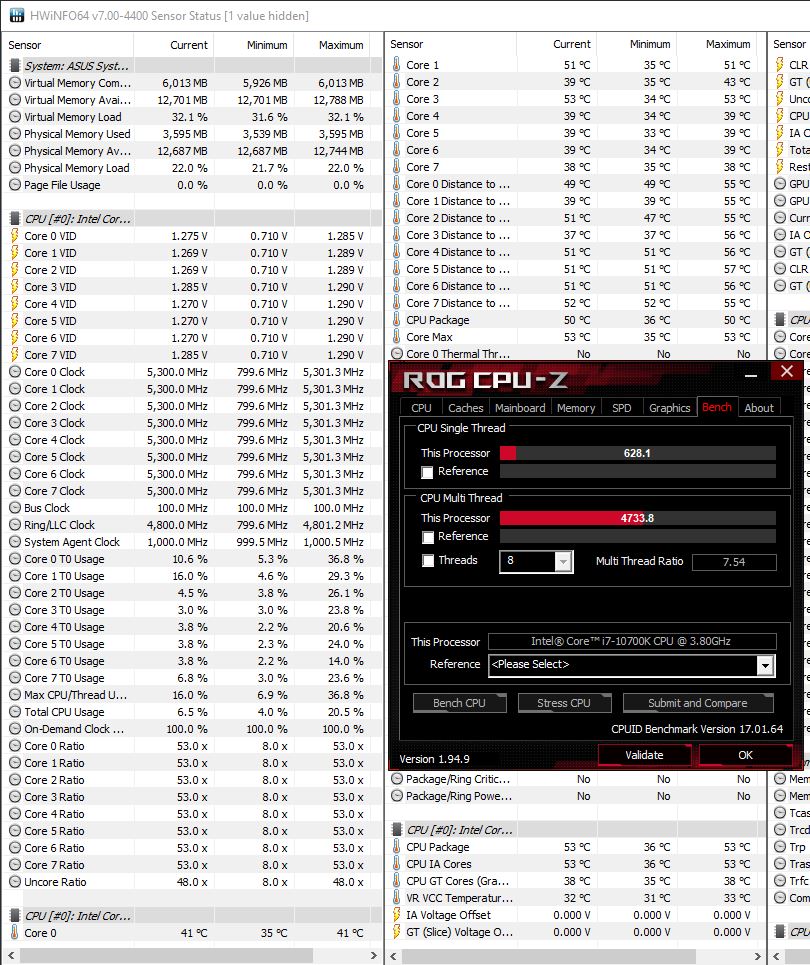This screenshot has width=810, height=965.
Task: Switch to the Caches tab
Action: point(465,408)
